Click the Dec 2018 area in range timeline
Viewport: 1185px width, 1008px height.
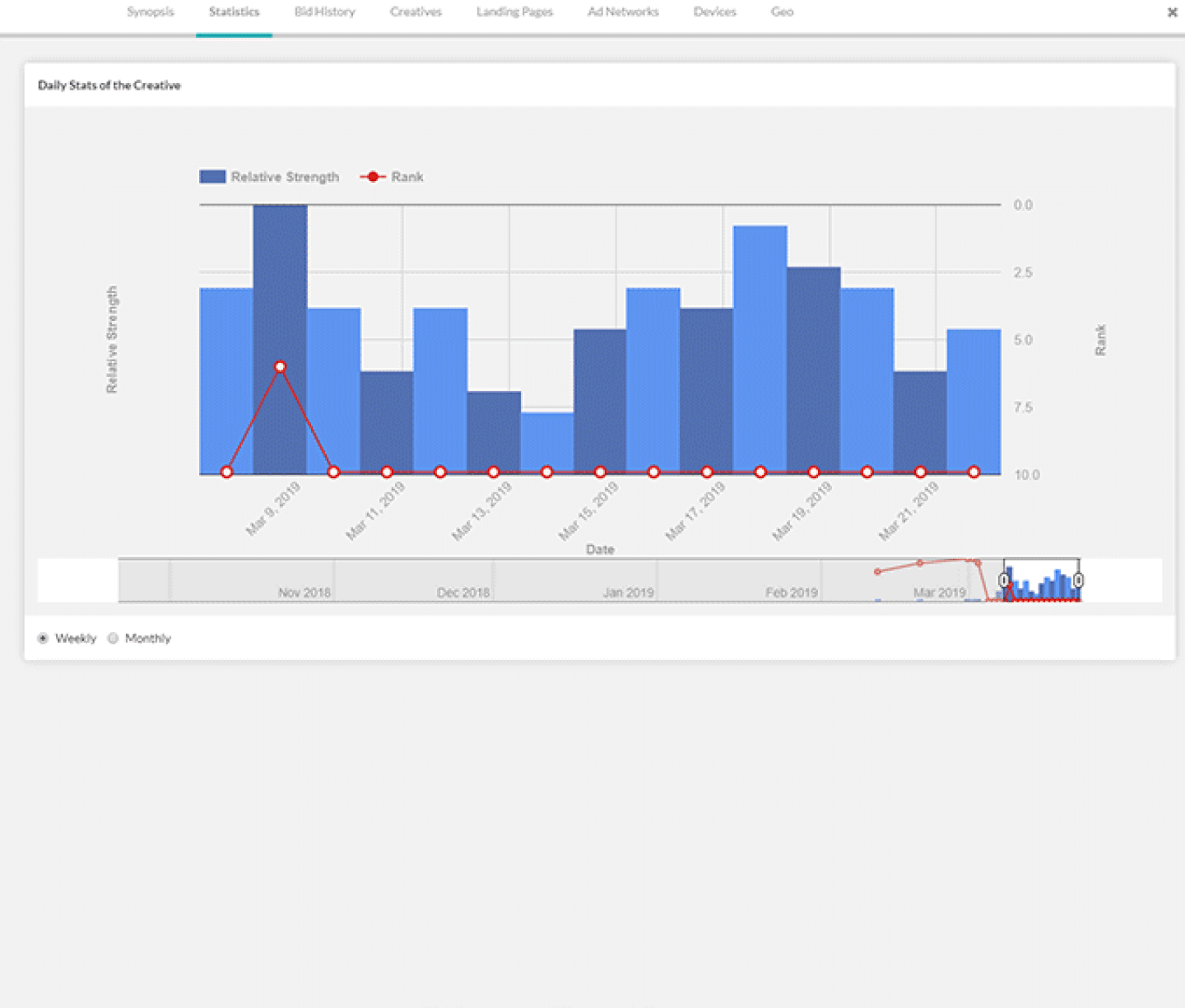462,581
